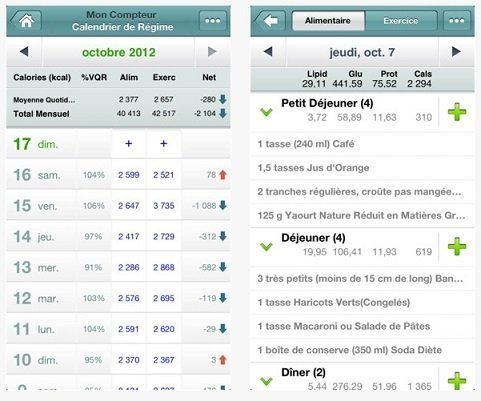Add exercise entry for day 17 dim.

point(164,144)
